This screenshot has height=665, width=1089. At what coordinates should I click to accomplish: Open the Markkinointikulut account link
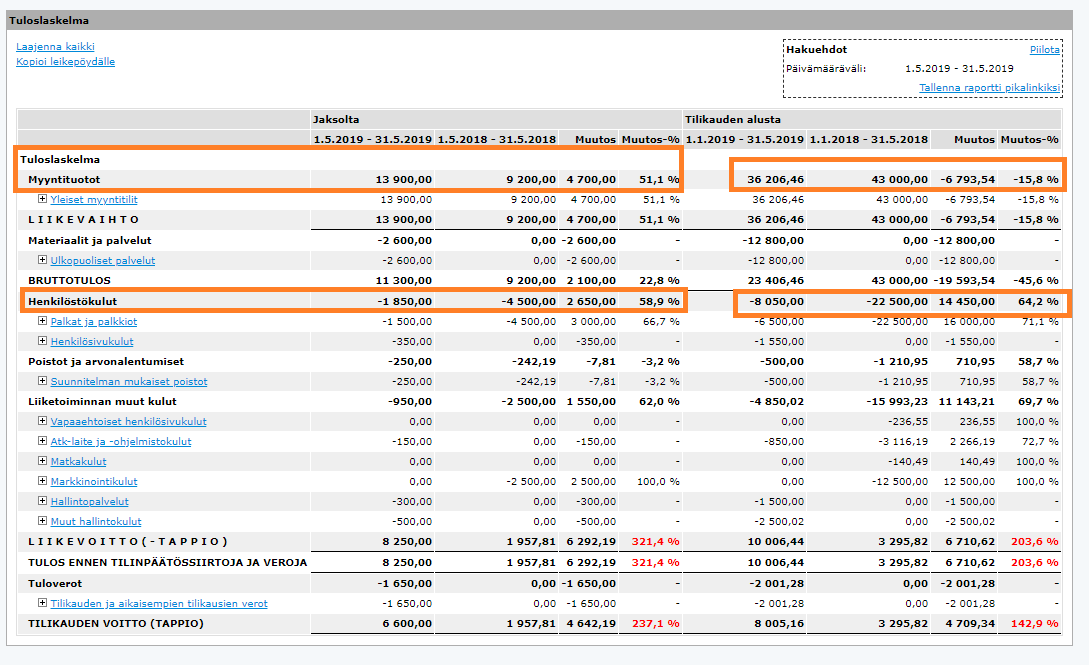94,481
